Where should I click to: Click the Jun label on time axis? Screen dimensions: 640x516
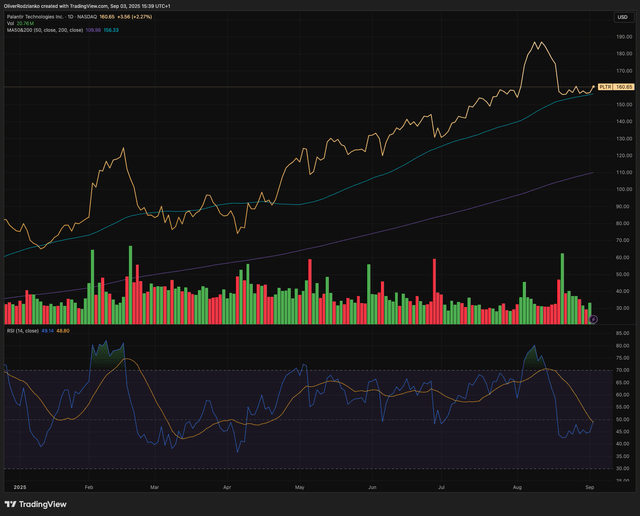click(x=372, y=487)
